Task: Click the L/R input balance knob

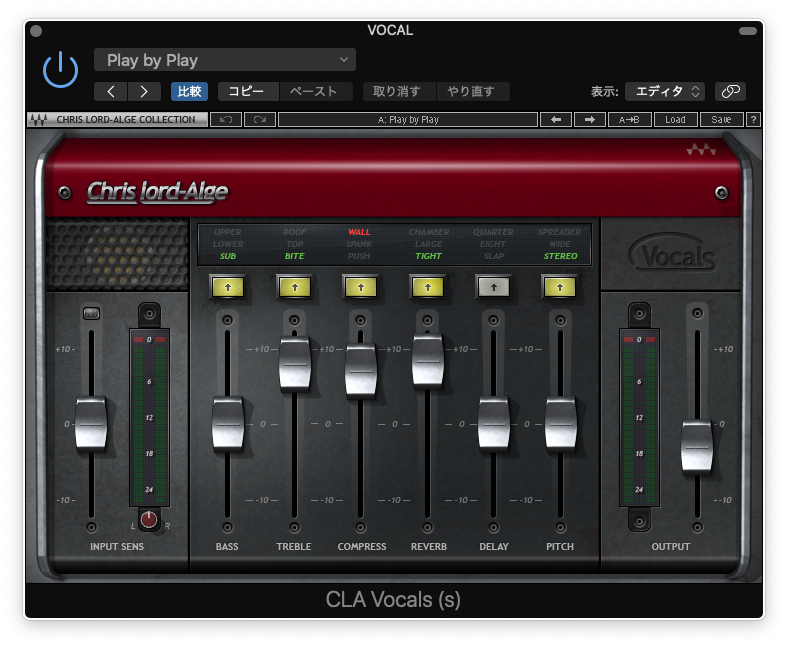Action: pyautogui.click(x=149, y=519)
